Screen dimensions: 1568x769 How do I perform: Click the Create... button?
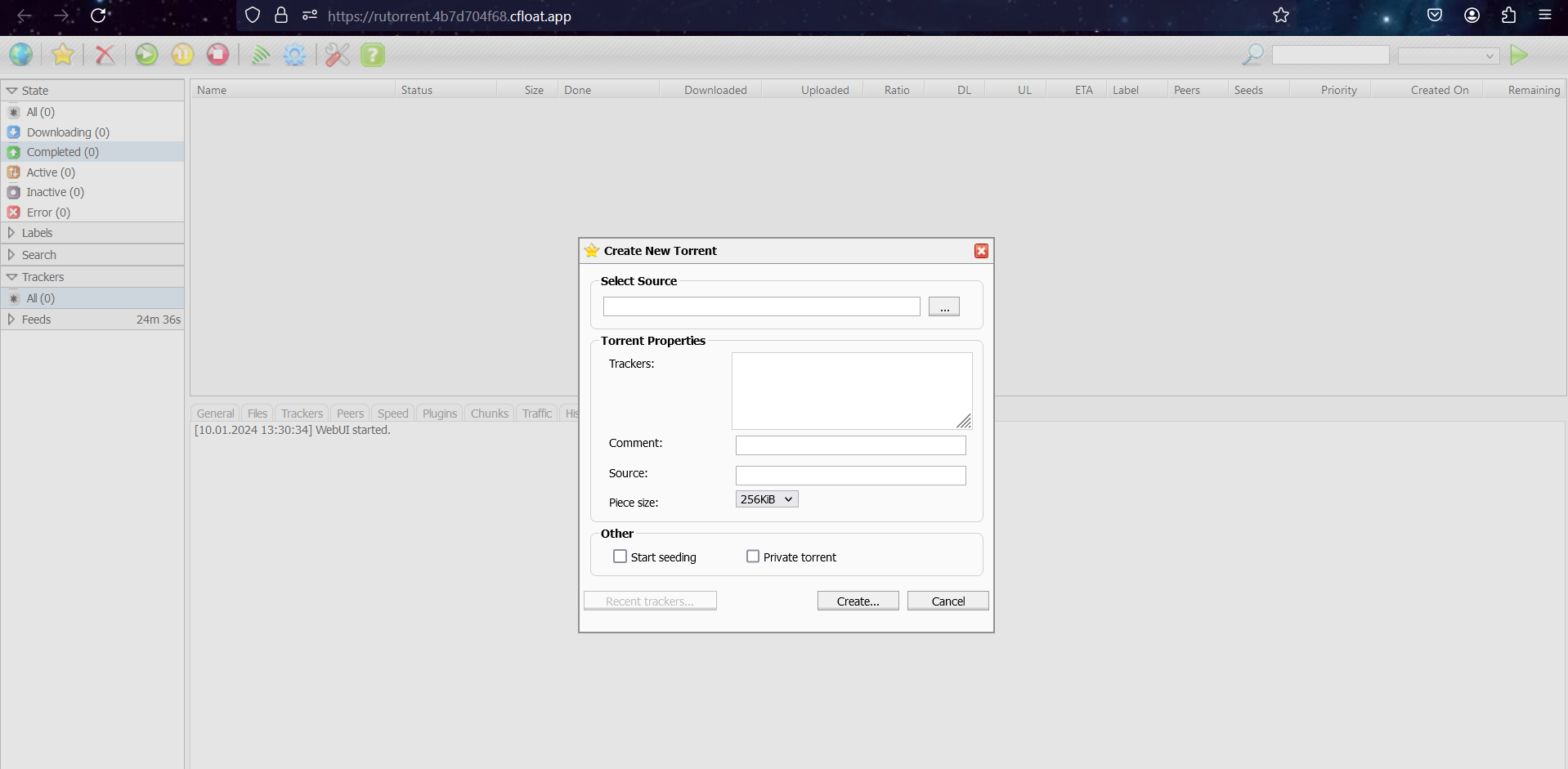(858, 601)
